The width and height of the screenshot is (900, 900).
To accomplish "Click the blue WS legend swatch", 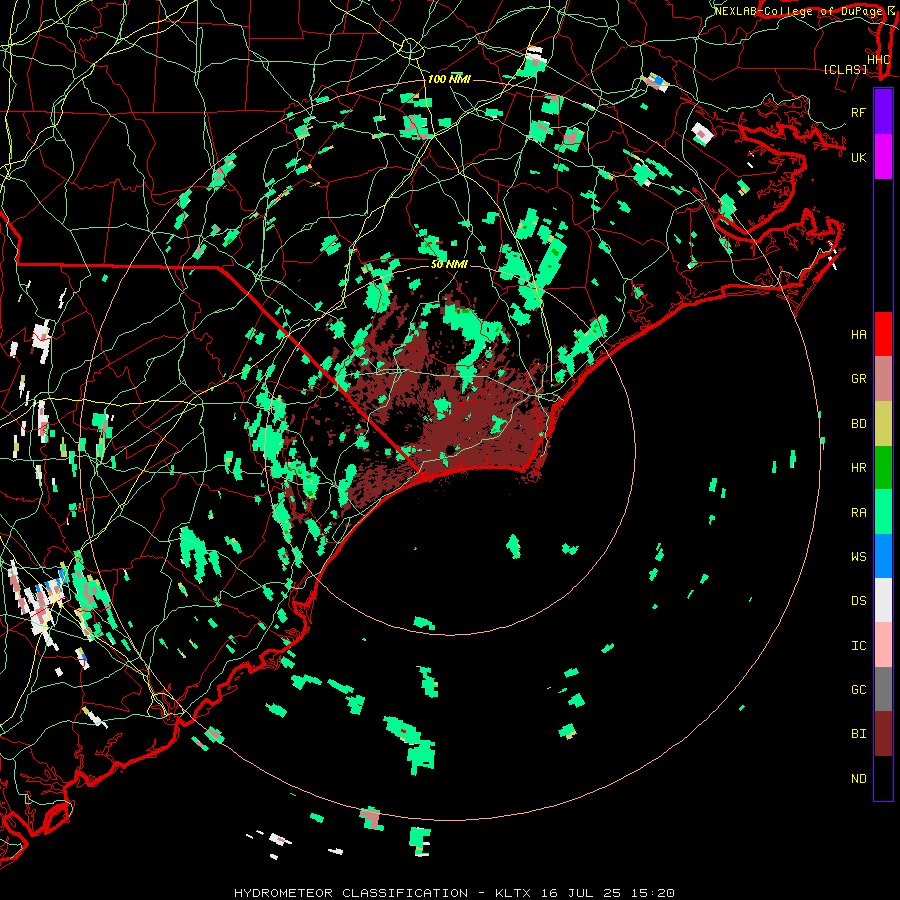I will 883,556.
